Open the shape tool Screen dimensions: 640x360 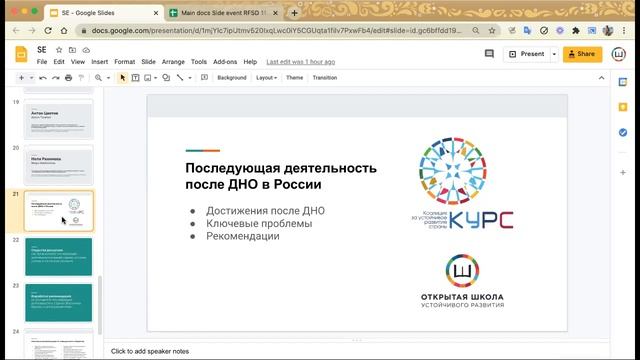(x=166, y=78)
